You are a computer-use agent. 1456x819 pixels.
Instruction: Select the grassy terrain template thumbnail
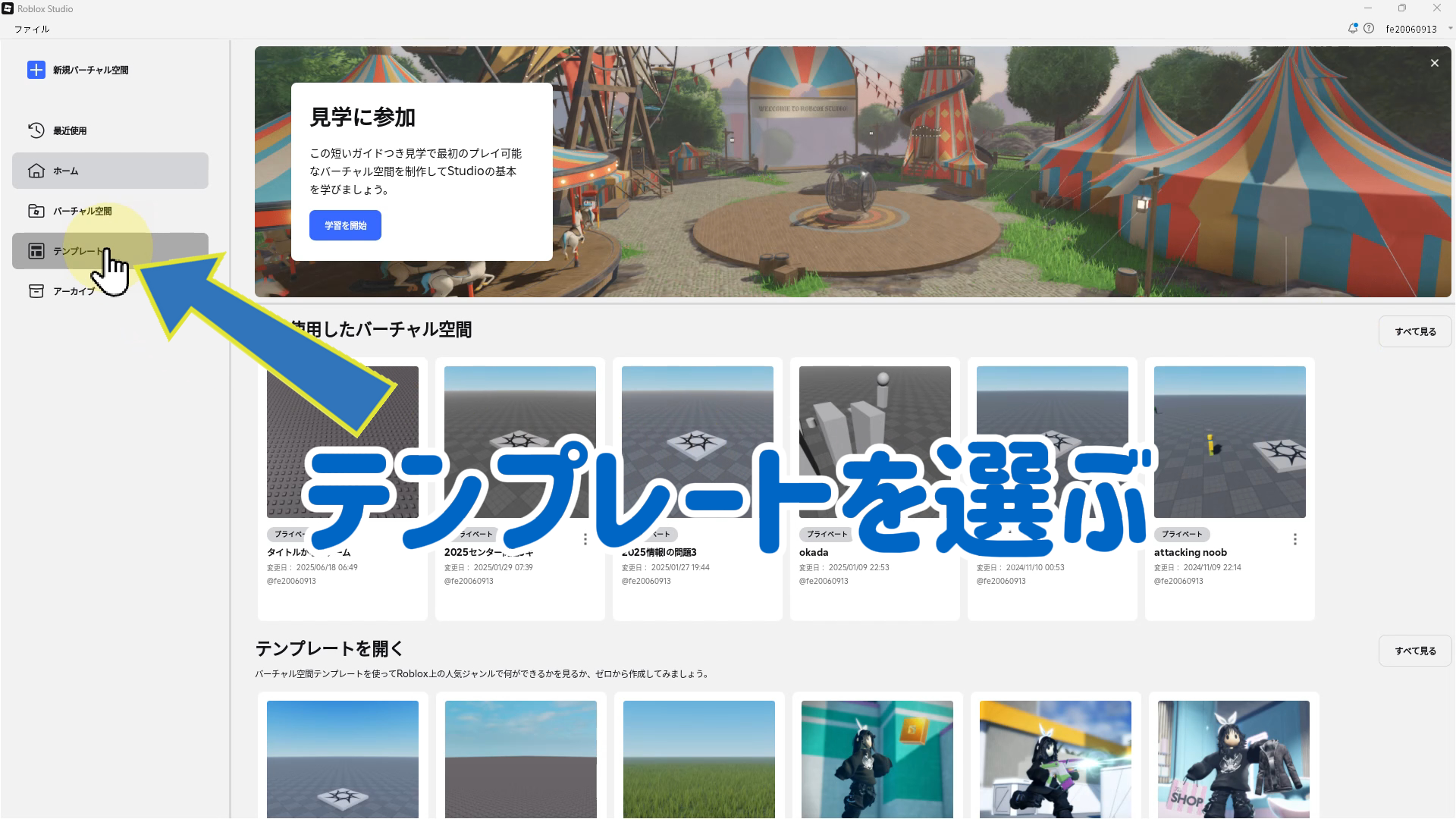pos(698,758)
